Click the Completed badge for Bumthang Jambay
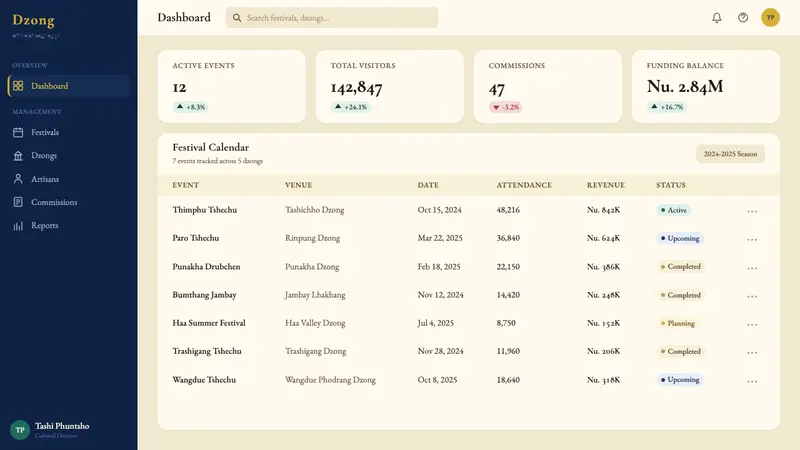800x450 pixels. 681,295
